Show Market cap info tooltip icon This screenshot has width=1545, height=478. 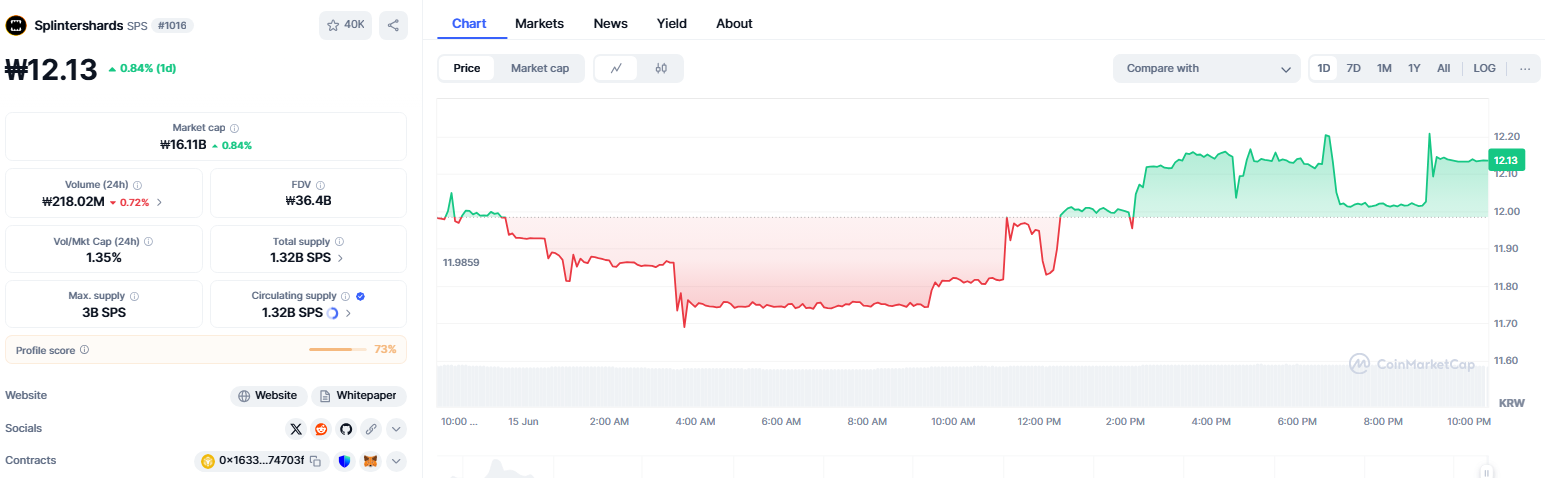point(235,128)
